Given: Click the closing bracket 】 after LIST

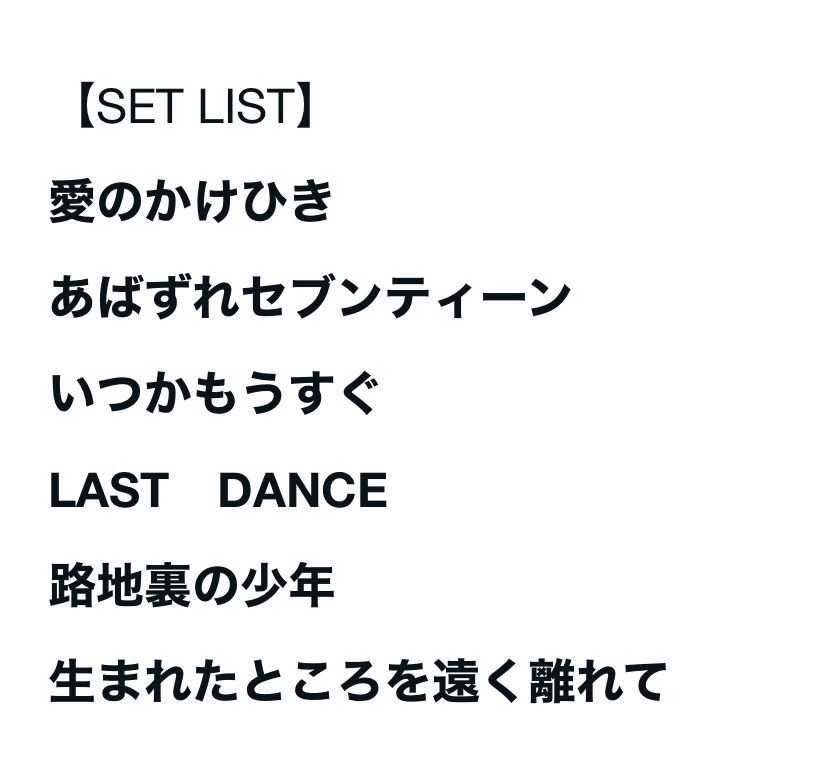Looking at the screenshot, I should pos(307,107).
